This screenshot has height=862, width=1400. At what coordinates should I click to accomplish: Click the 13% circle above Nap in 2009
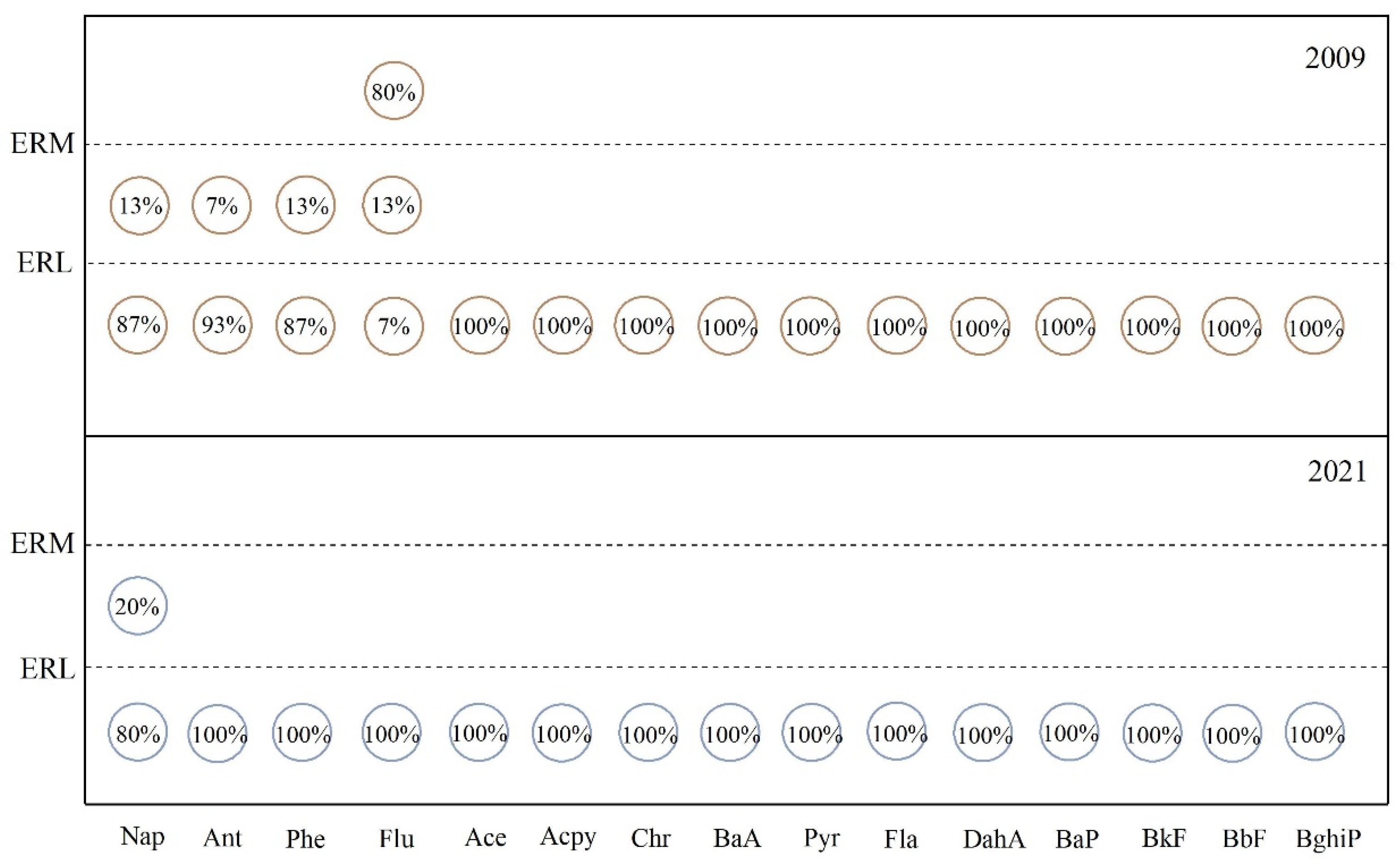tap(140, 205)
